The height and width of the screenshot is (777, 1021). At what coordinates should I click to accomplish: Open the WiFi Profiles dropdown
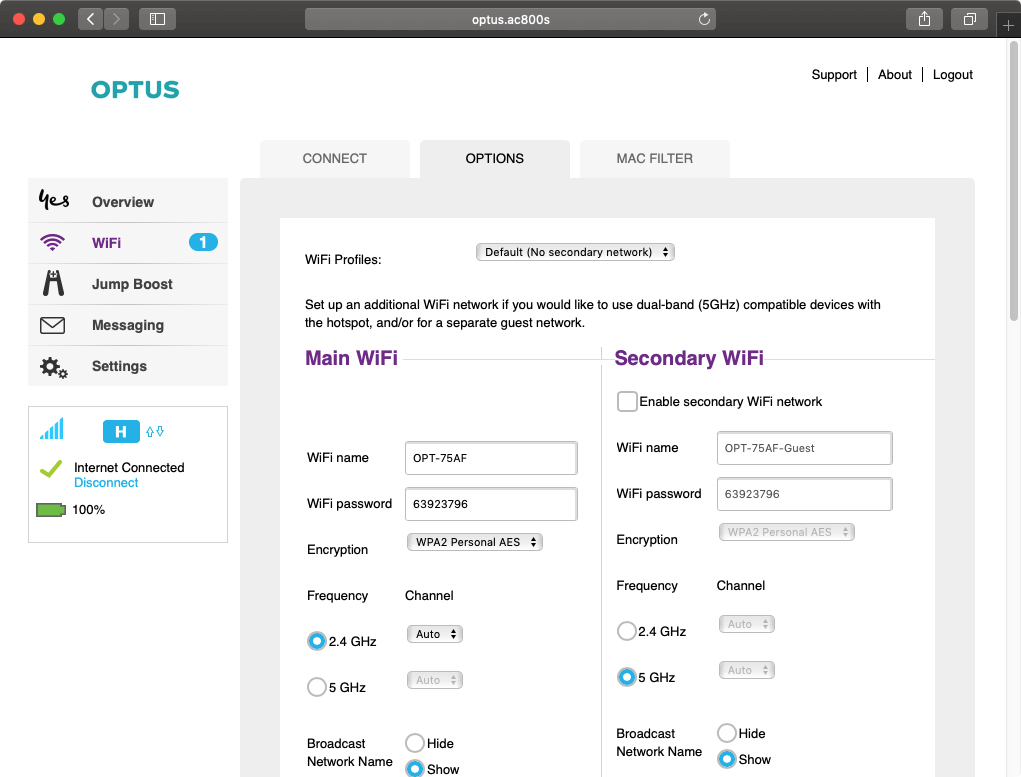(x=575, y=252)
